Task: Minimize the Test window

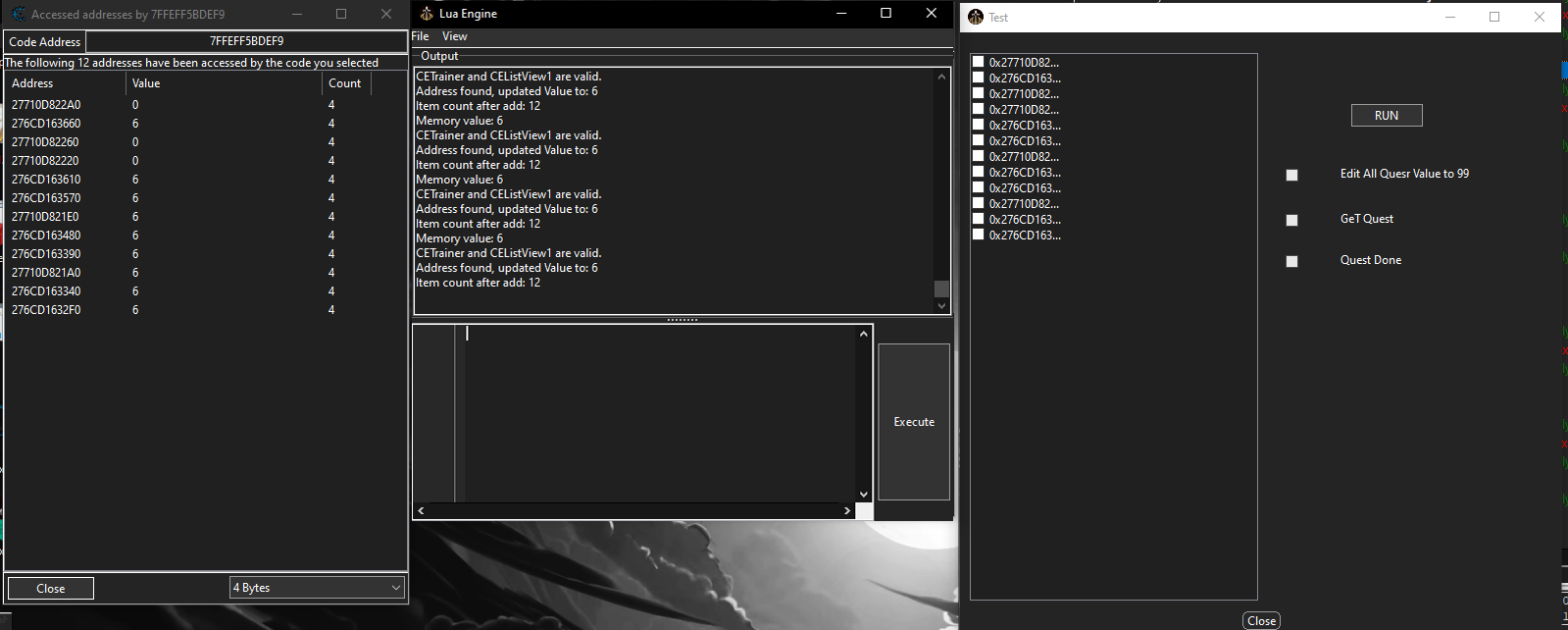Action: tap(1450, 17)
